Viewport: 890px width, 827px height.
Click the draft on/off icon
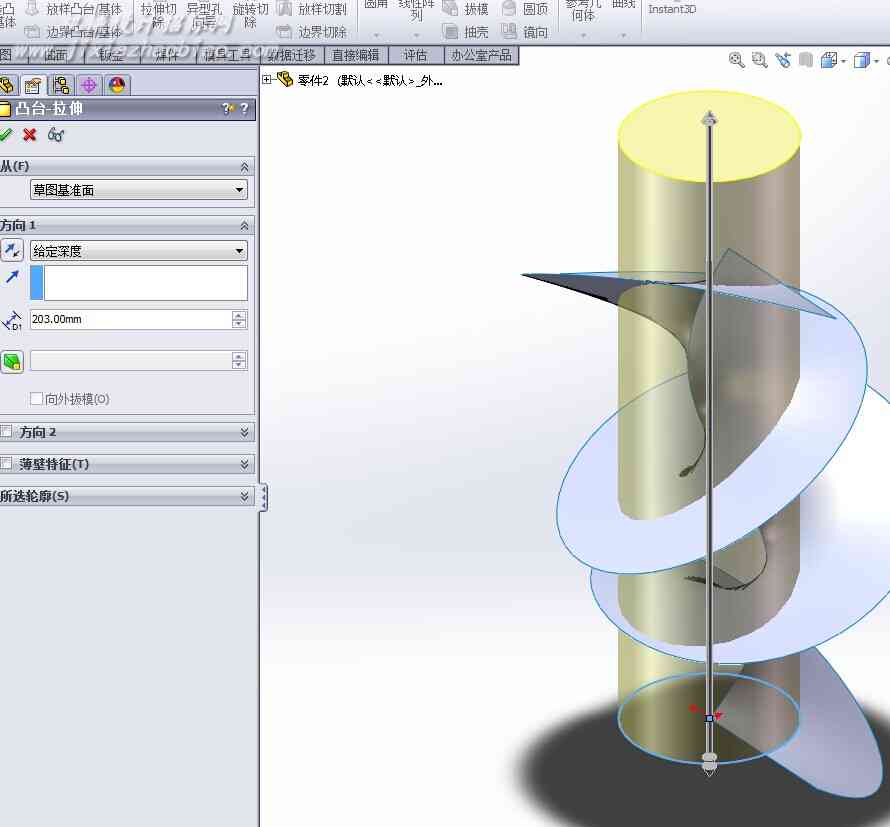[x=12, y=361]
